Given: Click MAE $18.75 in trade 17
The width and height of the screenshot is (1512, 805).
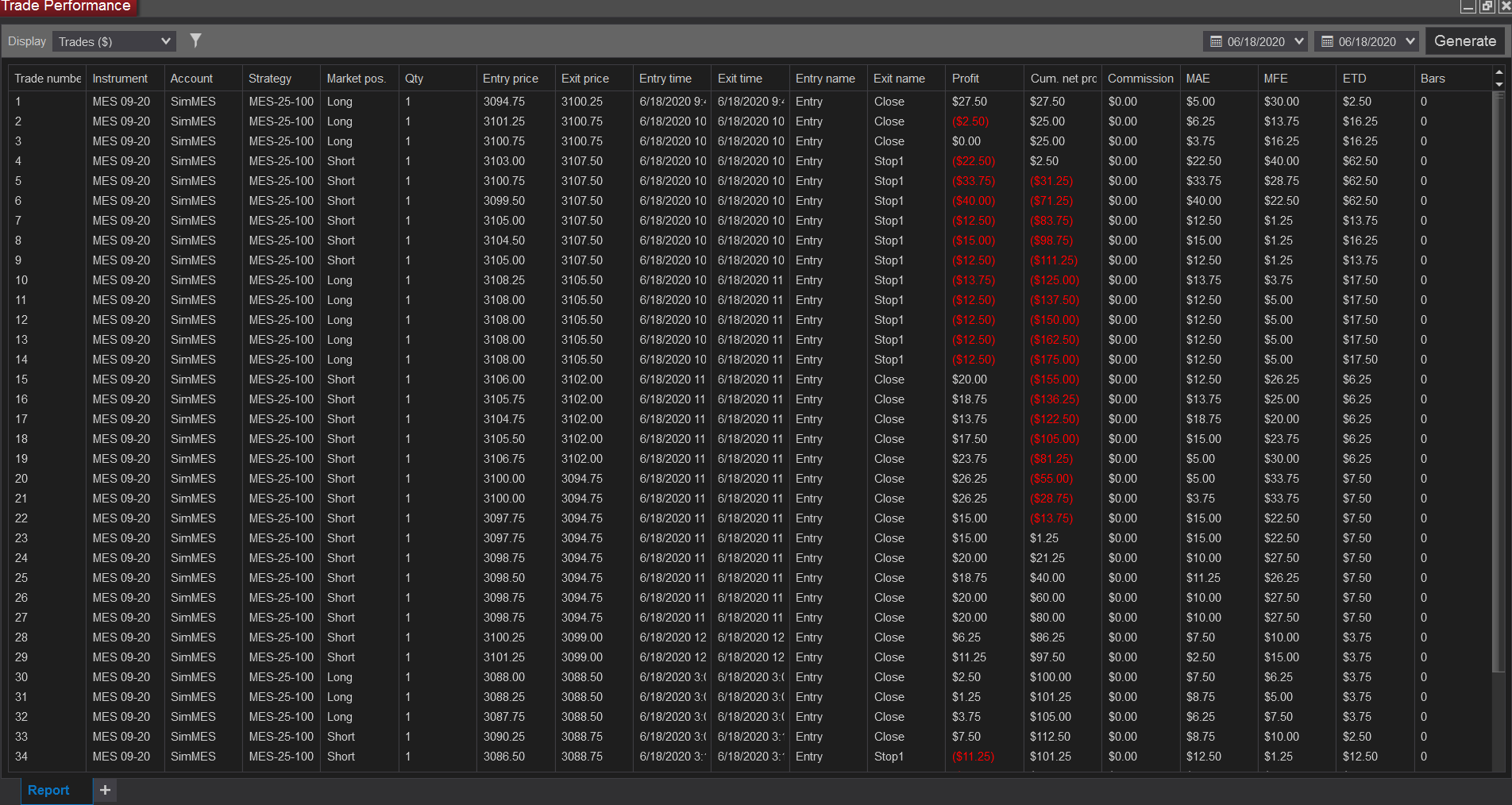Looking at the screenshot, I should tap(1204, 419).
